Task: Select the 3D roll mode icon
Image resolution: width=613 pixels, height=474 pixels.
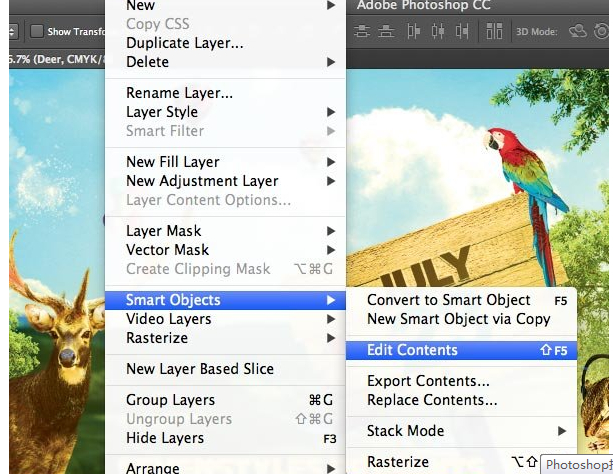Action: [601, 31]
